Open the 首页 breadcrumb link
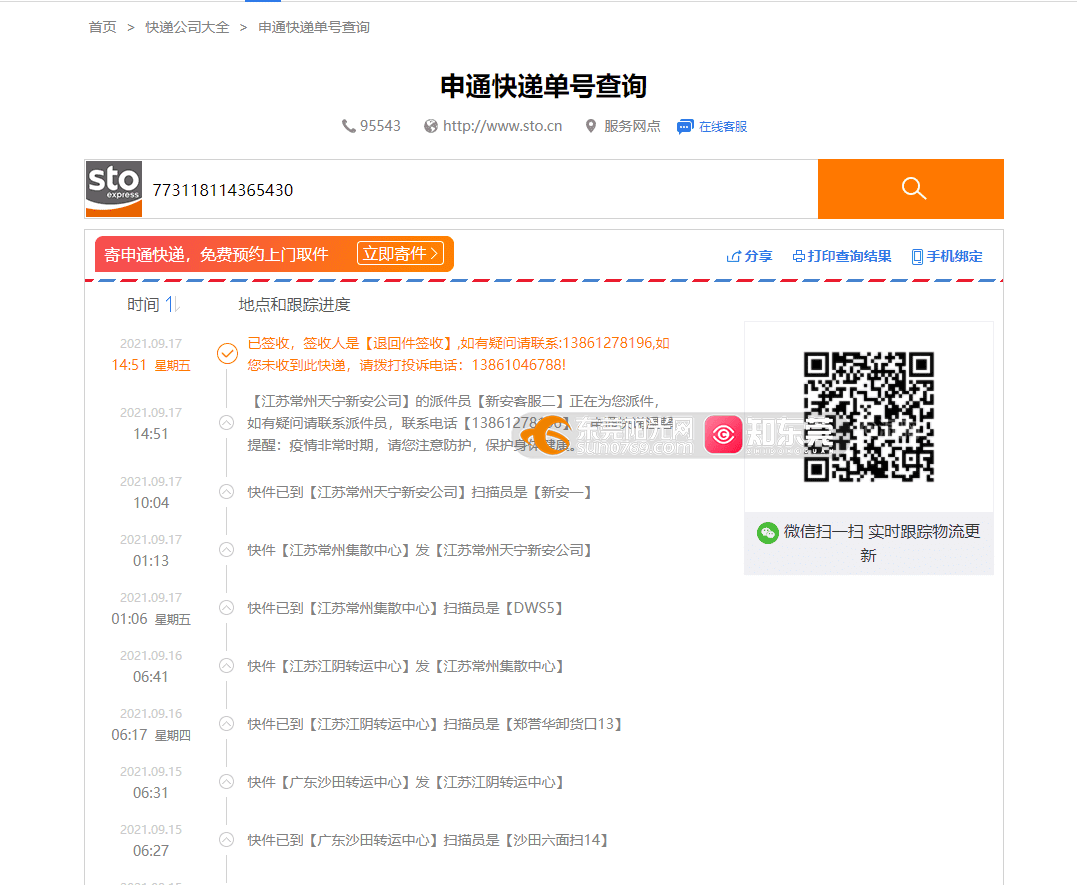The width and height of the screenshot is (1077, 885). click(x=102, y=27)
